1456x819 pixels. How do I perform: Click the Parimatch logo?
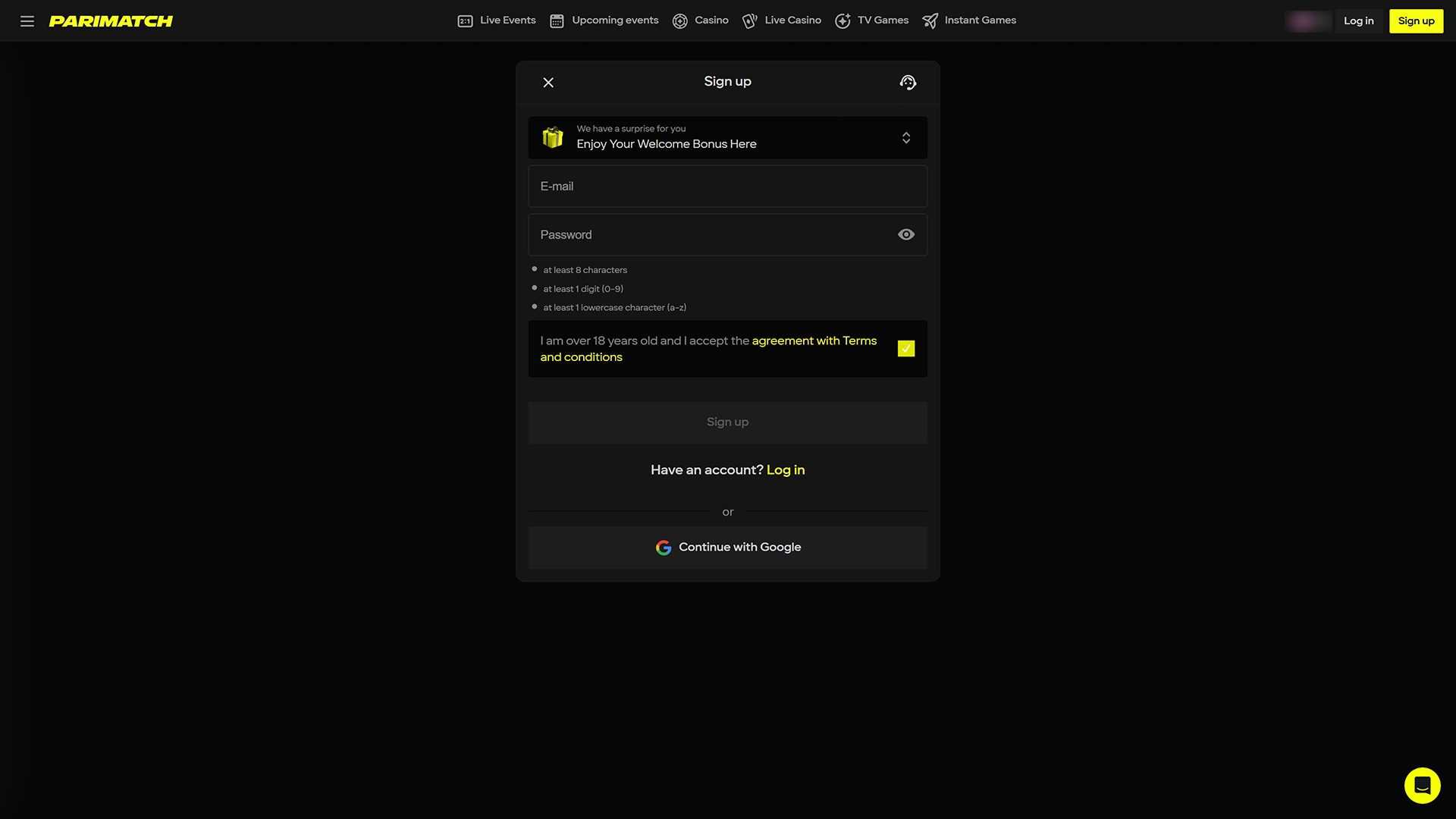[x=111, y=20]
